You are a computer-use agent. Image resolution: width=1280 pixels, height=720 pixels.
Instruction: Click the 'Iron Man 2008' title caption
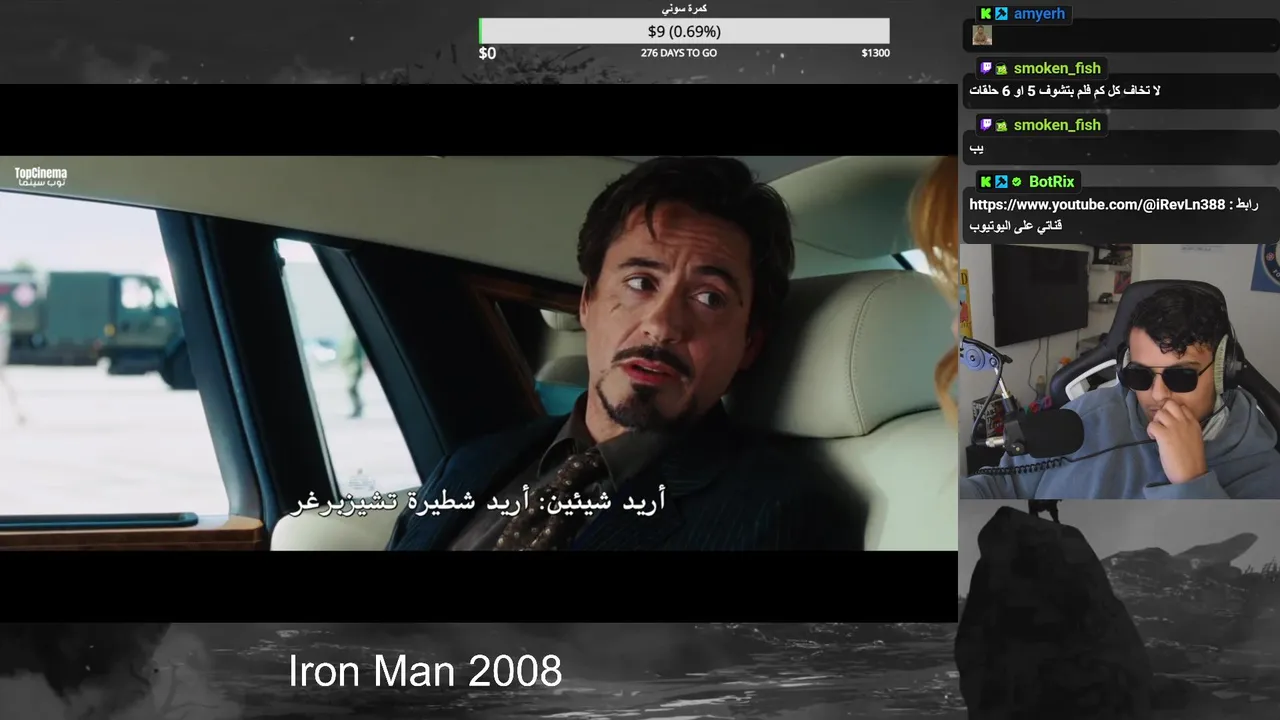(425, 671)
